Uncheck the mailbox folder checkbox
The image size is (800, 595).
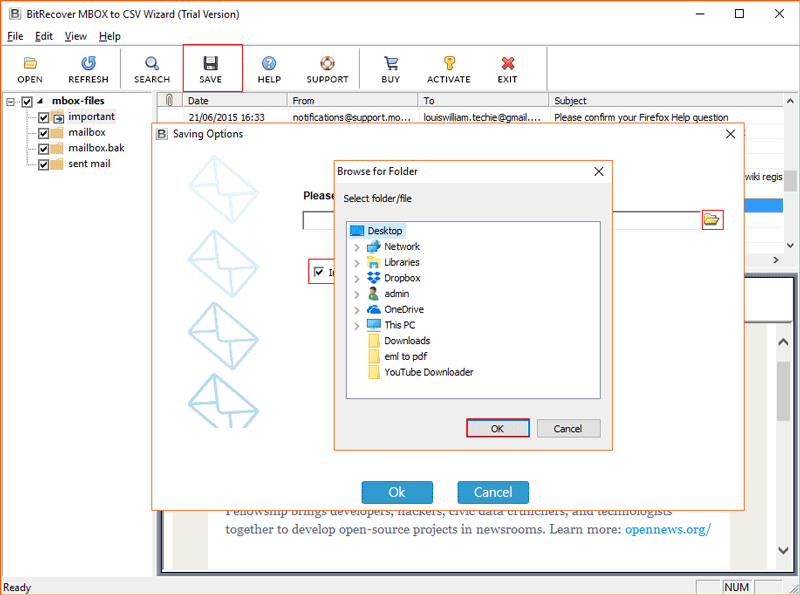click(43, 133)
